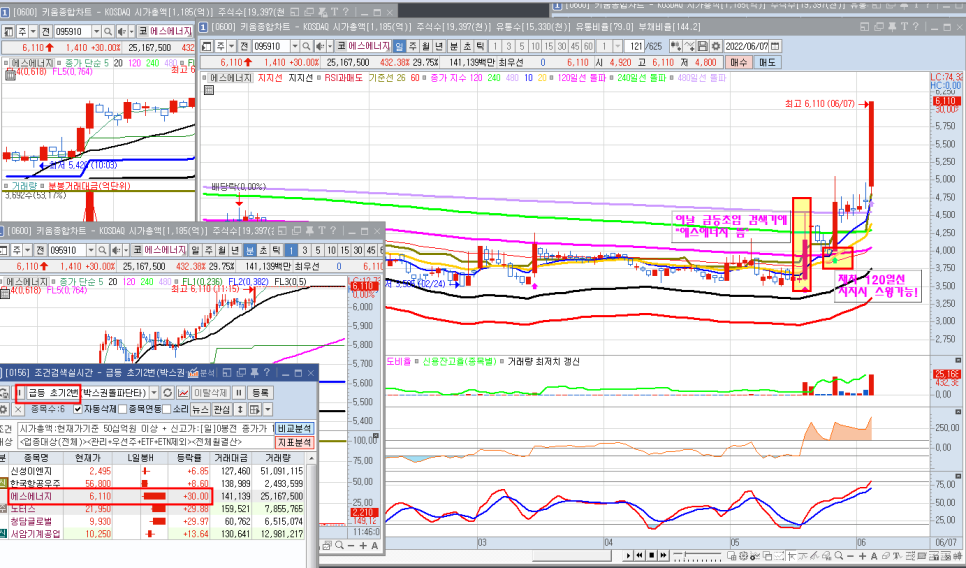Image resolution: width=966 pixels, height=568 pixels.
Task: Toggle the 자동삭제 checkbox
Action: pos(78,409)
